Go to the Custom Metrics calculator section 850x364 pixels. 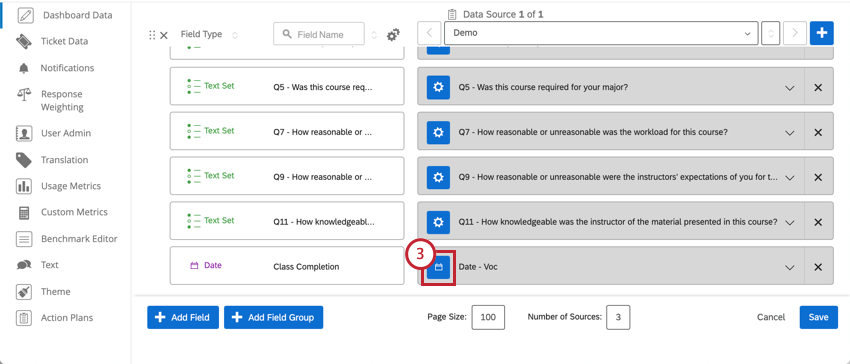point(62,212)
